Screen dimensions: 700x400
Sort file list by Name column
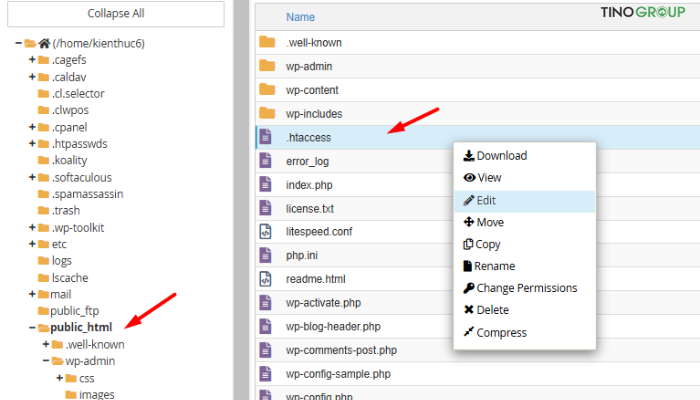click(300, 17)
